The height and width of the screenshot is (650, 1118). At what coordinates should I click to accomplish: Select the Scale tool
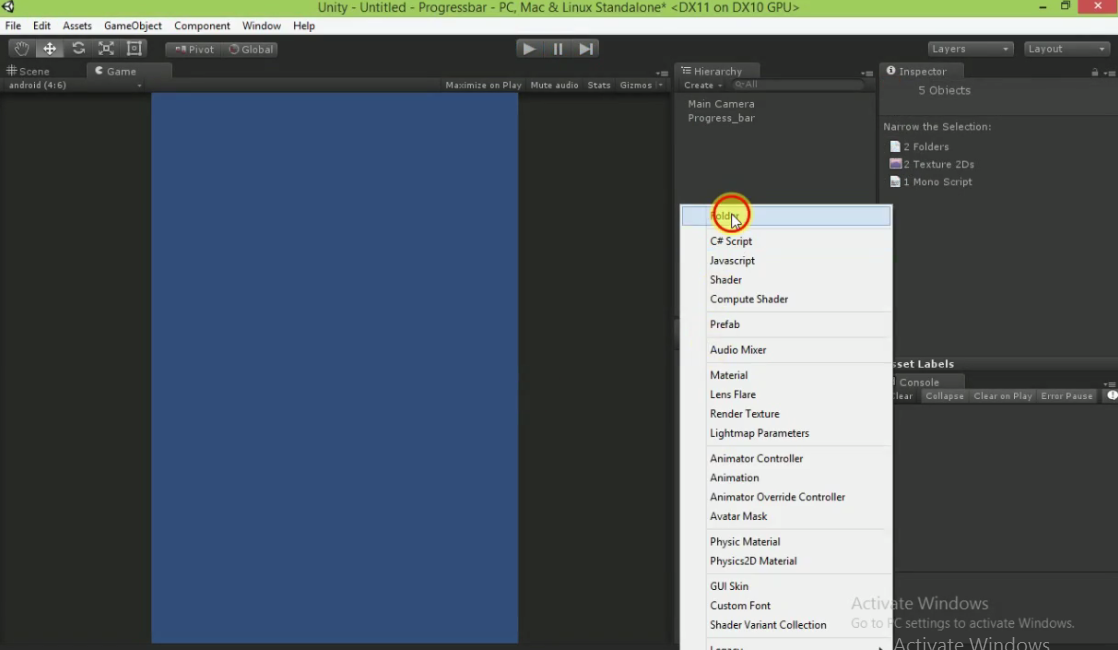[106, 48]
